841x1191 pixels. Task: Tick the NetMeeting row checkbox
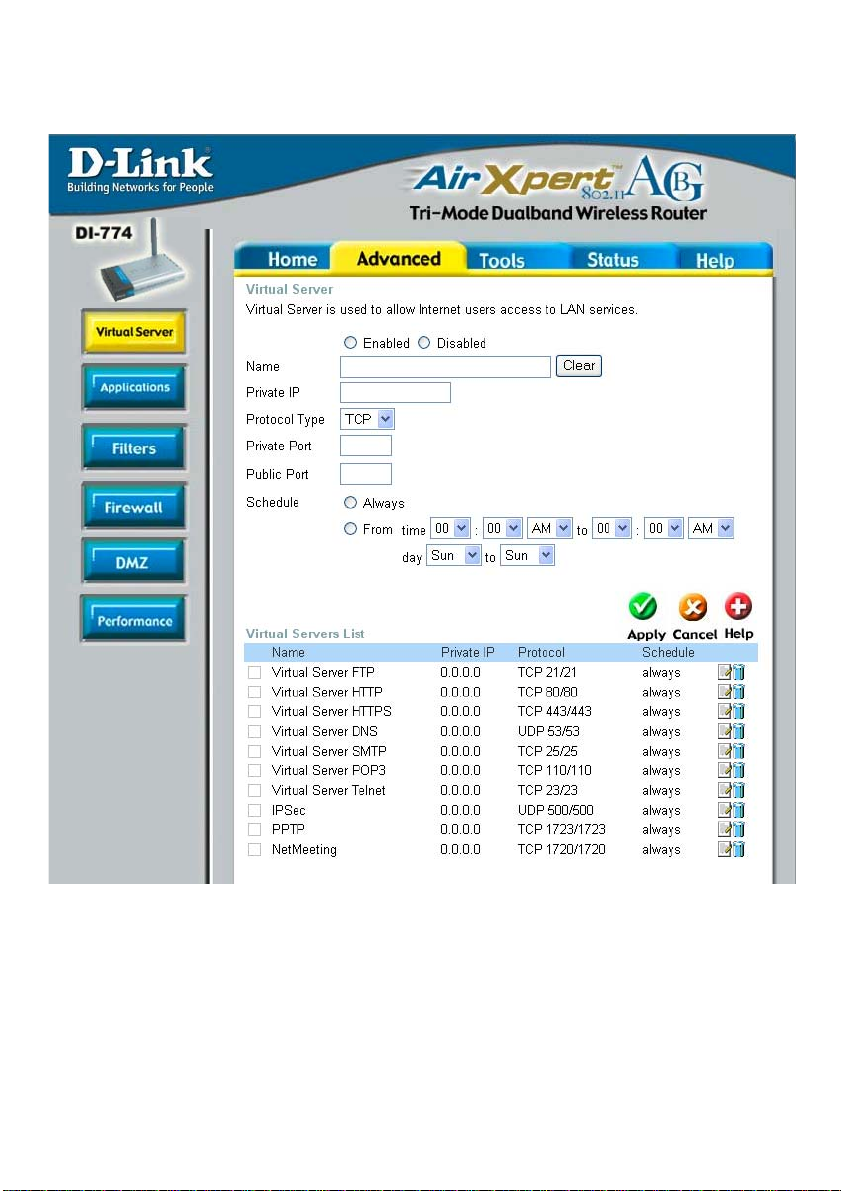click(x=255, y=849)
